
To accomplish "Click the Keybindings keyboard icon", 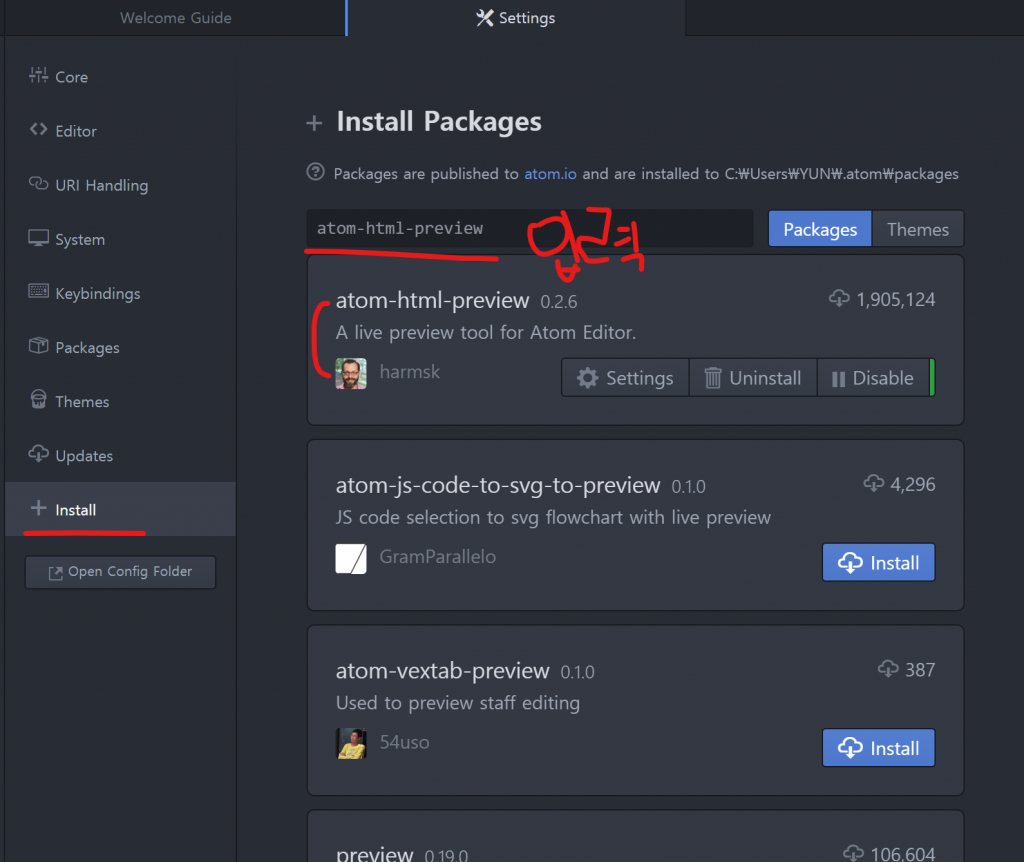I will tap(39, 291).
